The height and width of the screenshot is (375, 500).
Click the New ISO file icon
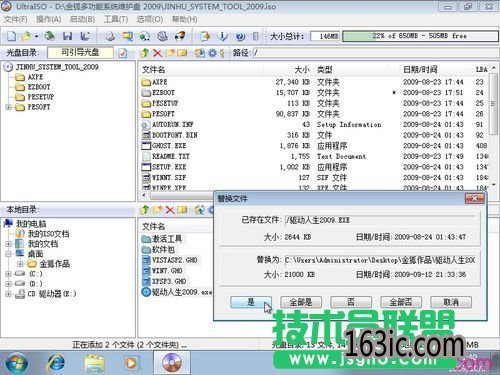pyautogui.click(x=11, y=36)
